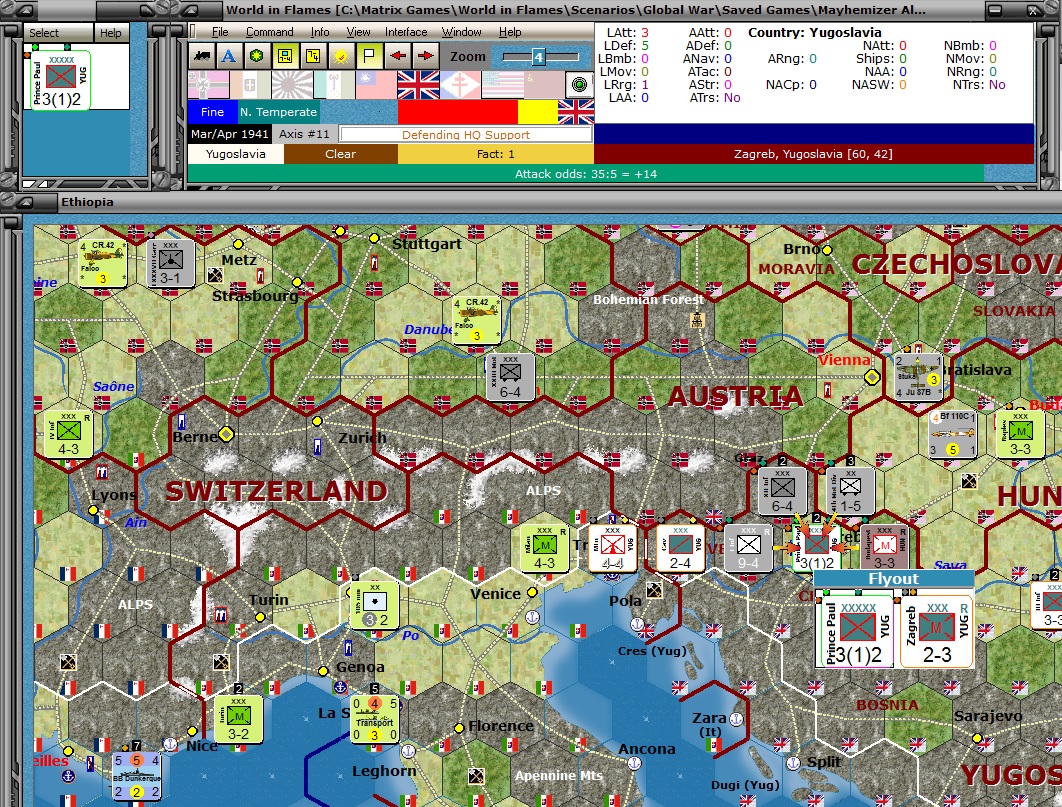Adjust the Zoom slider
1062x807 pixels.
[x=540, y=57]
